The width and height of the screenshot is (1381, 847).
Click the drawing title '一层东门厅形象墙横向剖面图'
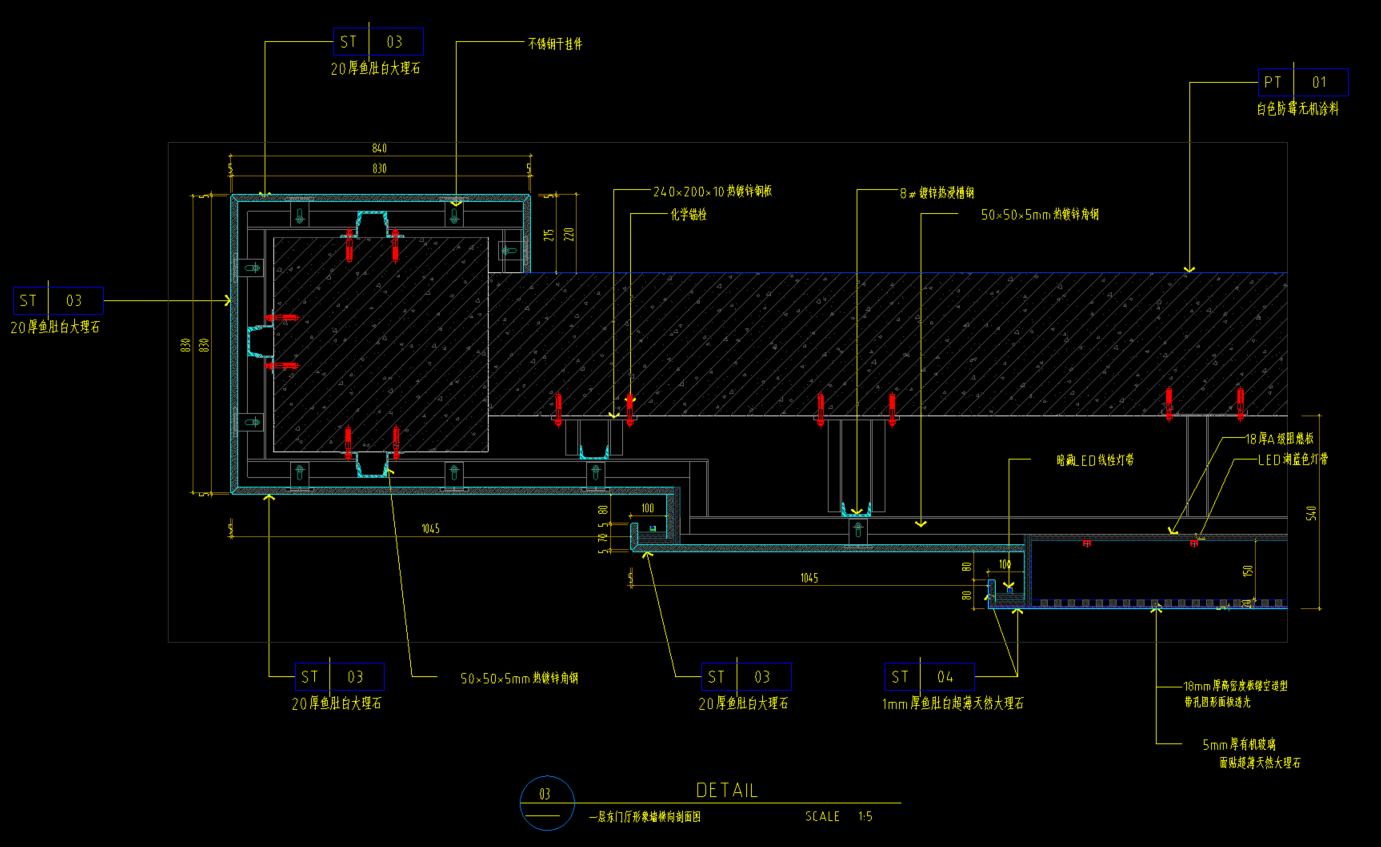pyautogui.click(x=644, y=817)
